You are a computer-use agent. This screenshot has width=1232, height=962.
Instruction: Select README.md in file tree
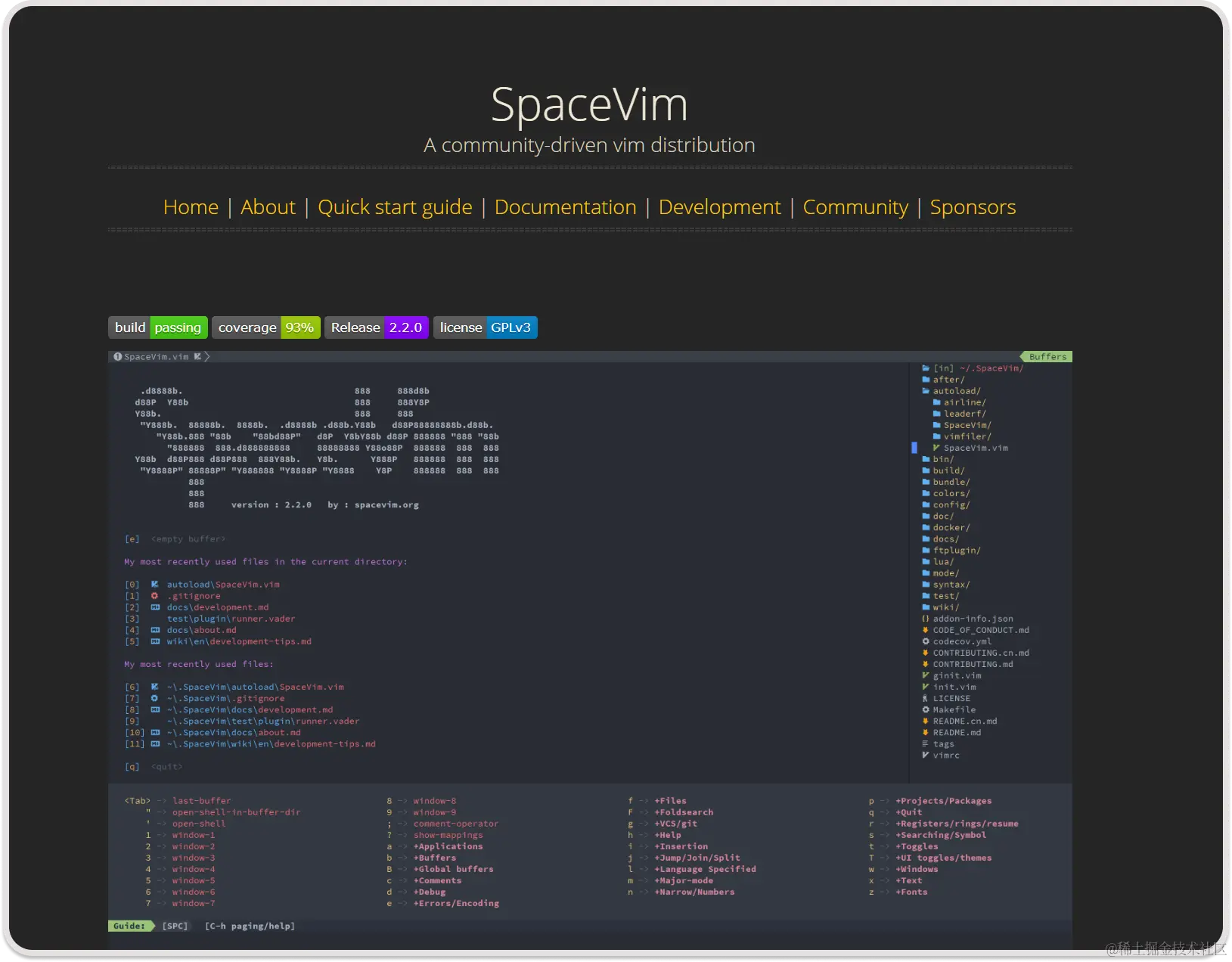(951, 733)
